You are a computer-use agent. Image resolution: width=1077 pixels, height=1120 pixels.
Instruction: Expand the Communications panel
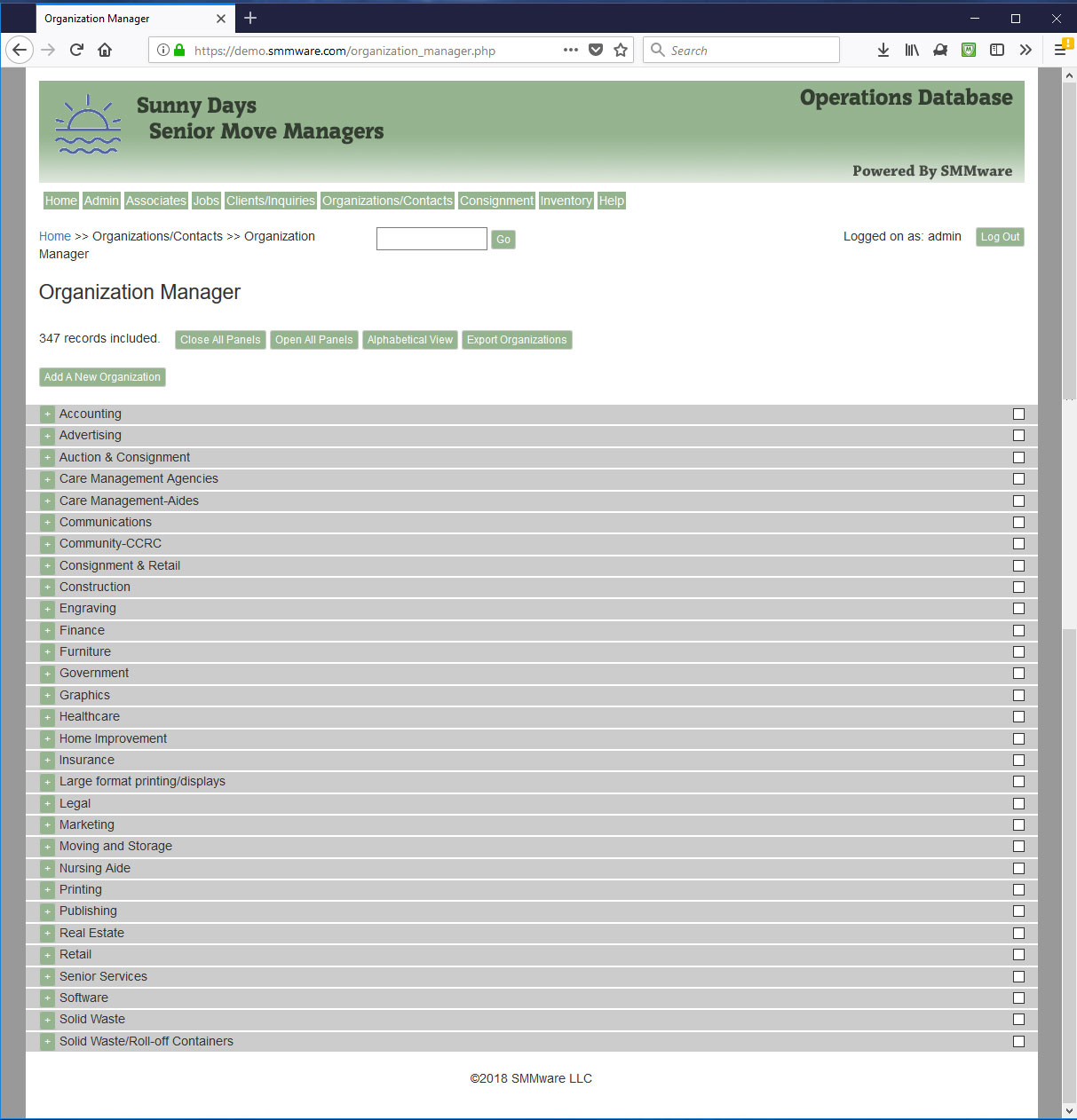click(x=48, y=523)
